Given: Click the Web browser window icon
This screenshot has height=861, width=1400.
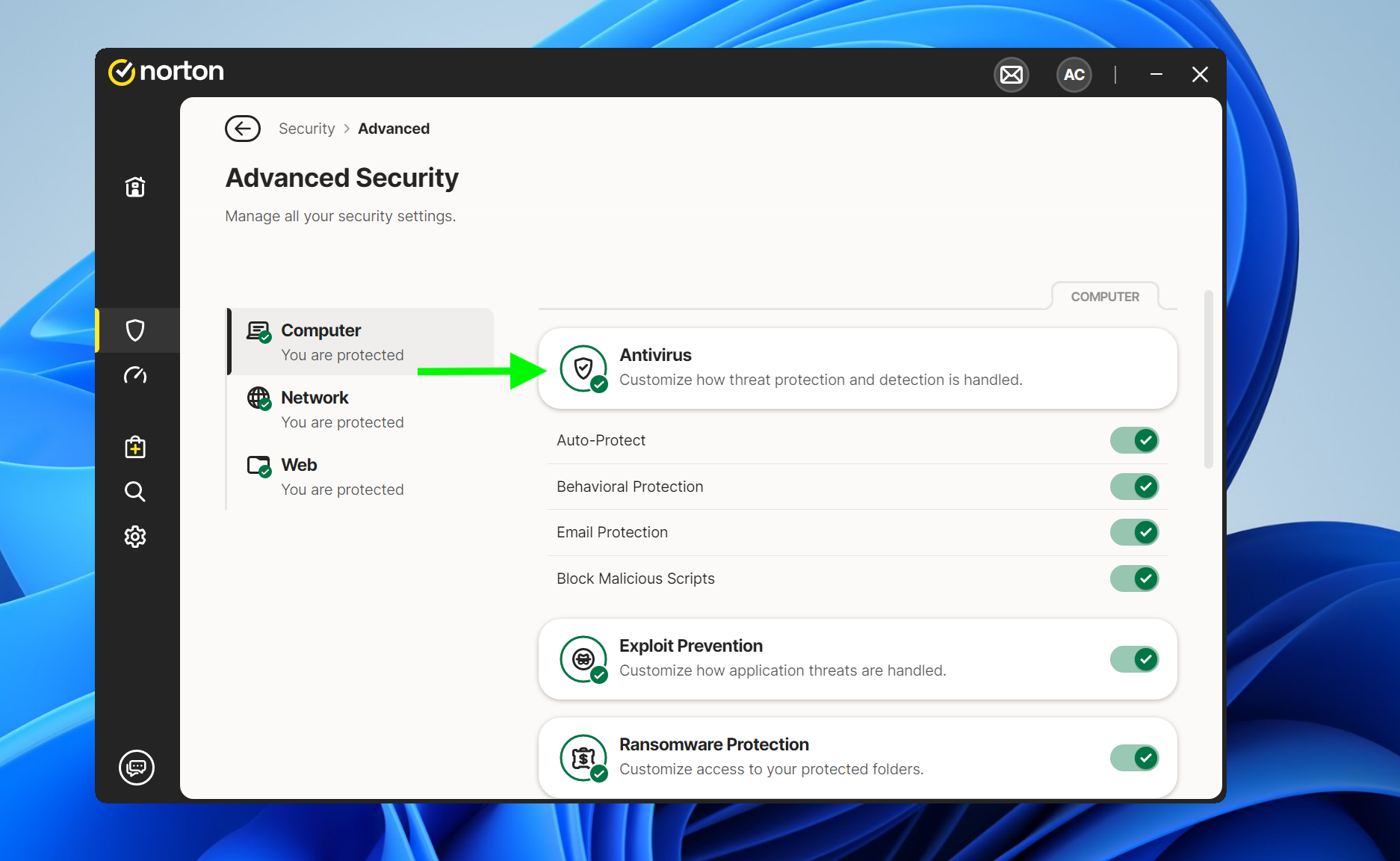Looking at the screenshot, I should coord(259,466).
